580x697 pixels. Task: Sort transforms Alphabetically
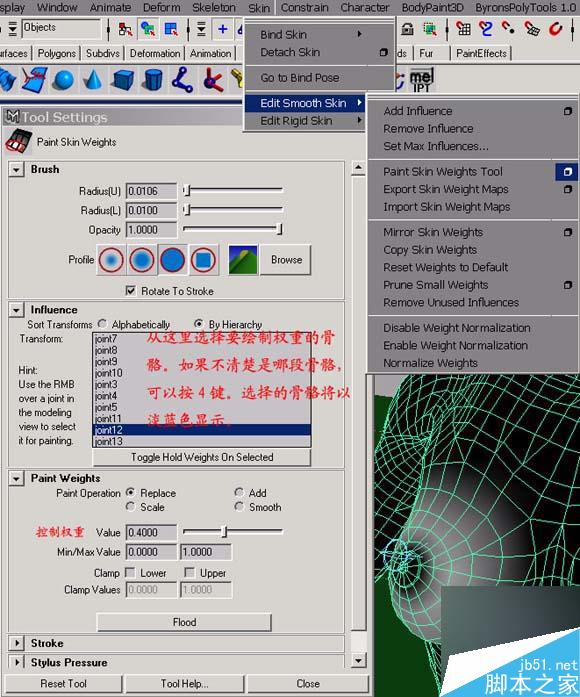[102, 324]
